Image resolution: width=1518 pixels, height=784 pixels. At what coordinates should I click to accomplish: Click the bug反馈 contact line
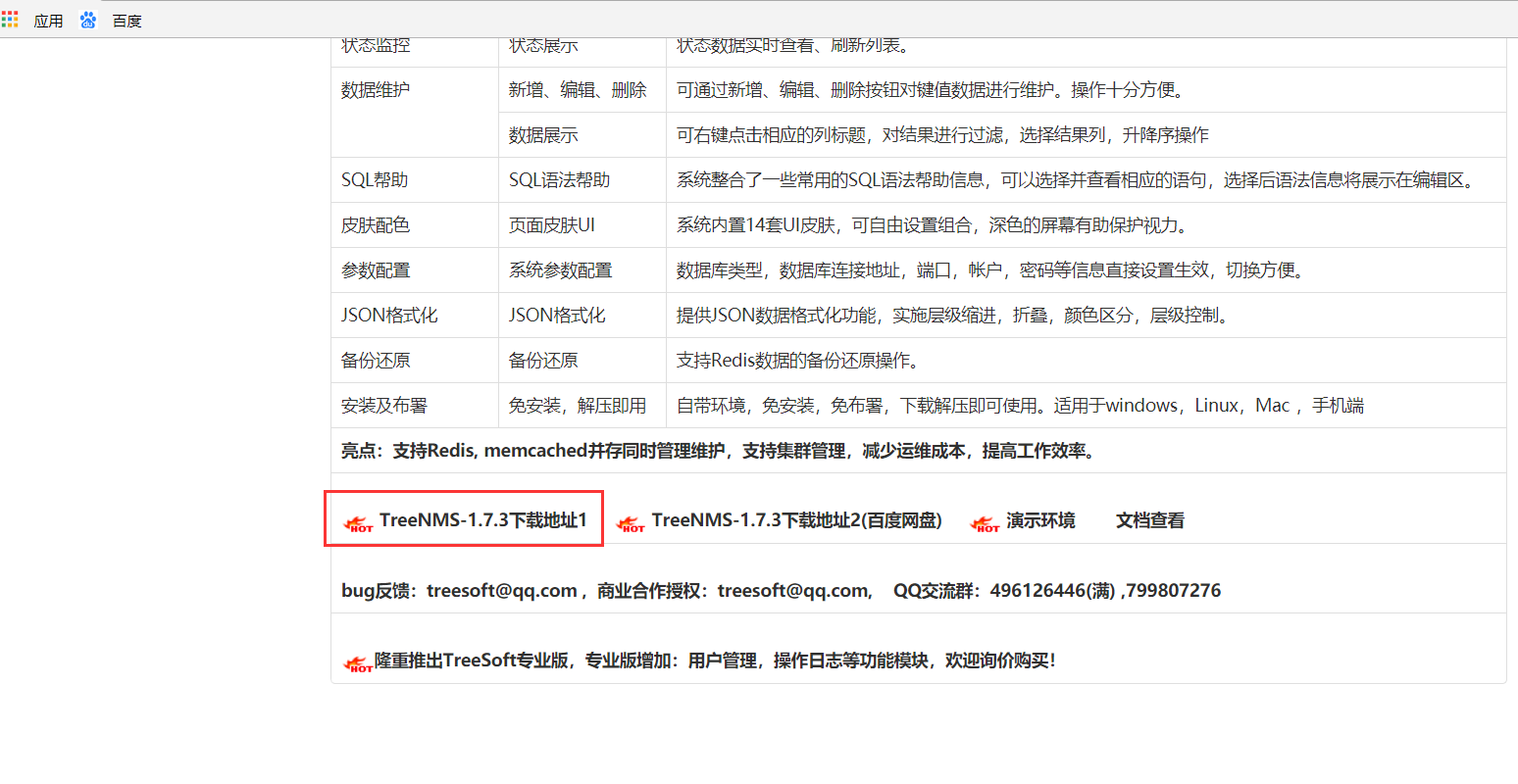pyautogui.click(x=782, y=591)
